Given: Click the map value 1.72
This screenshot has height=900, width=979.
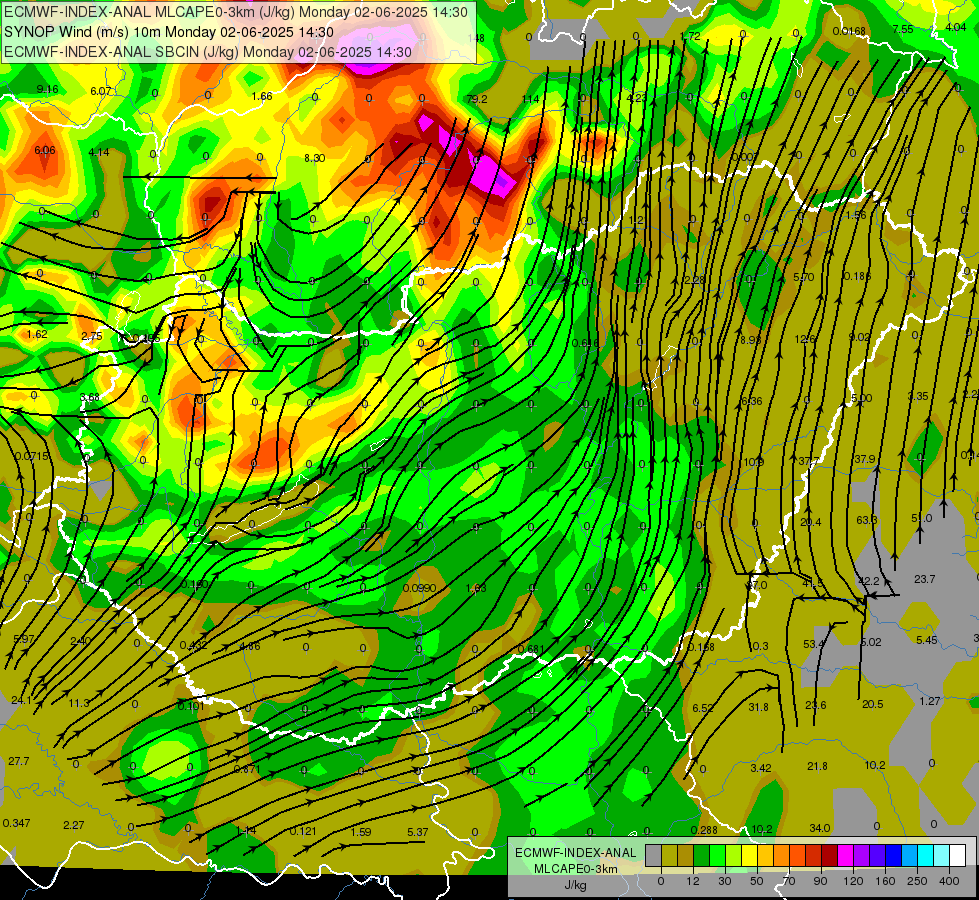Looking at the screenshot, I should coord(691,36).
